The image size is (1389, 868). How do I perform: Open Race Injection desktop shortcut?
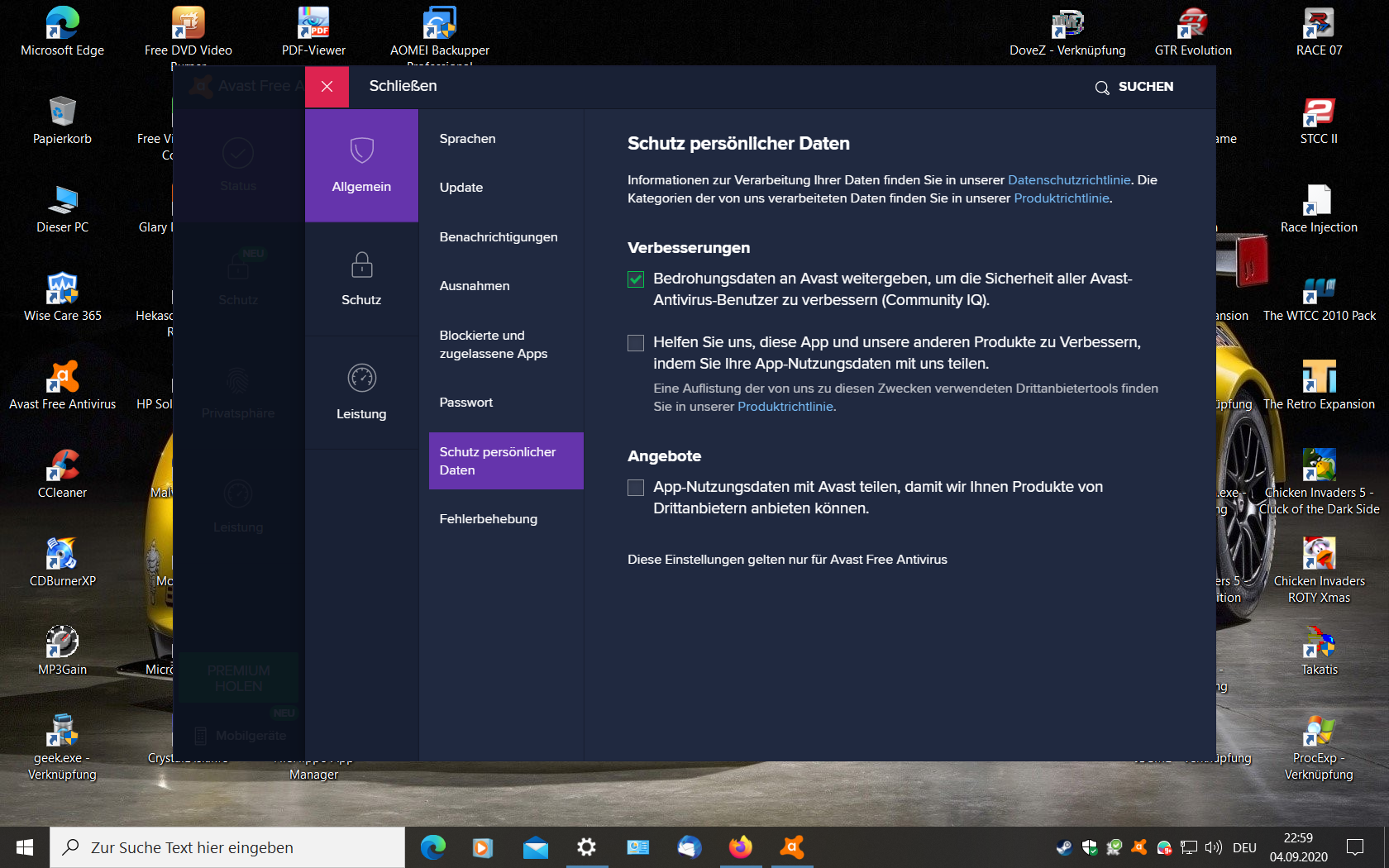(x=1319, y=208)
